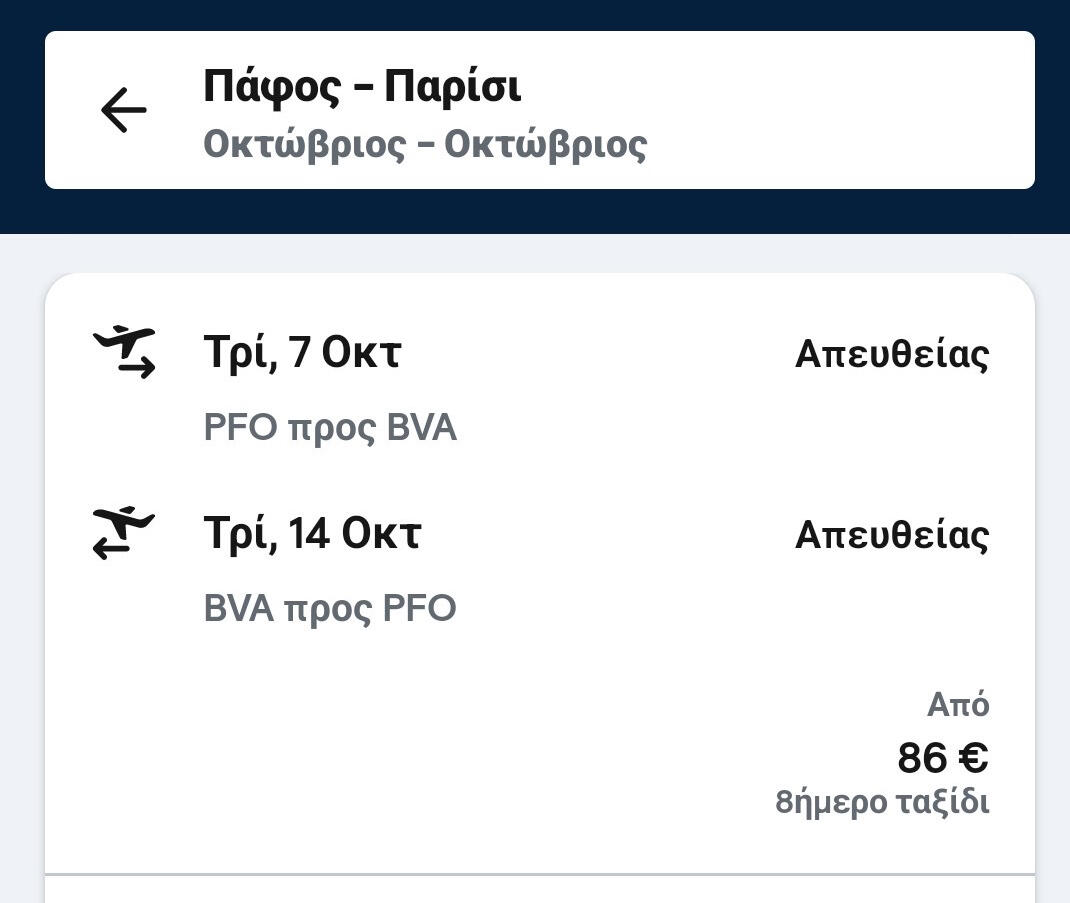Click the empty right side of the search bar
Image resolution: width=1070 pixels, height=903 pixels.
(850, 110)
